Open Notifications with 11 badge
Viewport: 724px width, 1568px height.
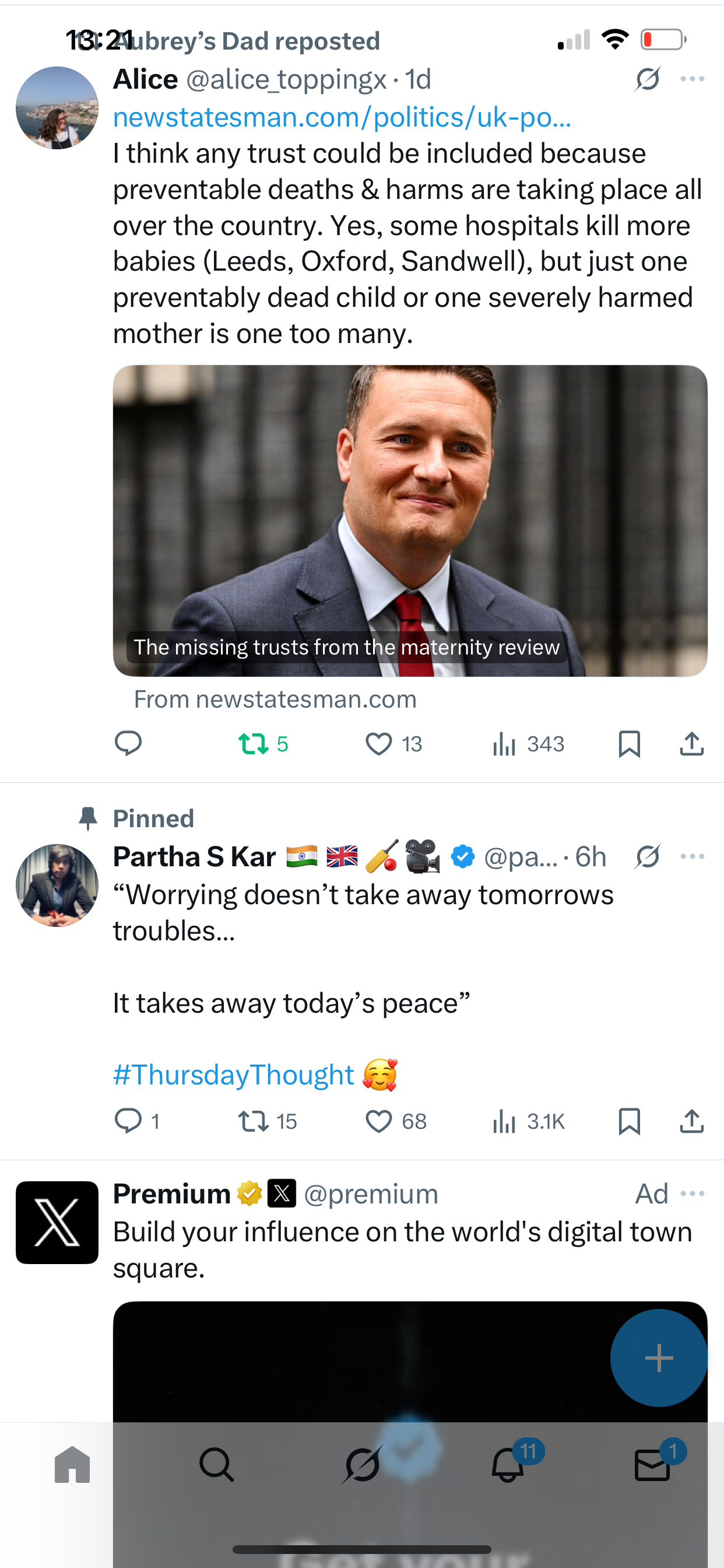point(507,1464)
